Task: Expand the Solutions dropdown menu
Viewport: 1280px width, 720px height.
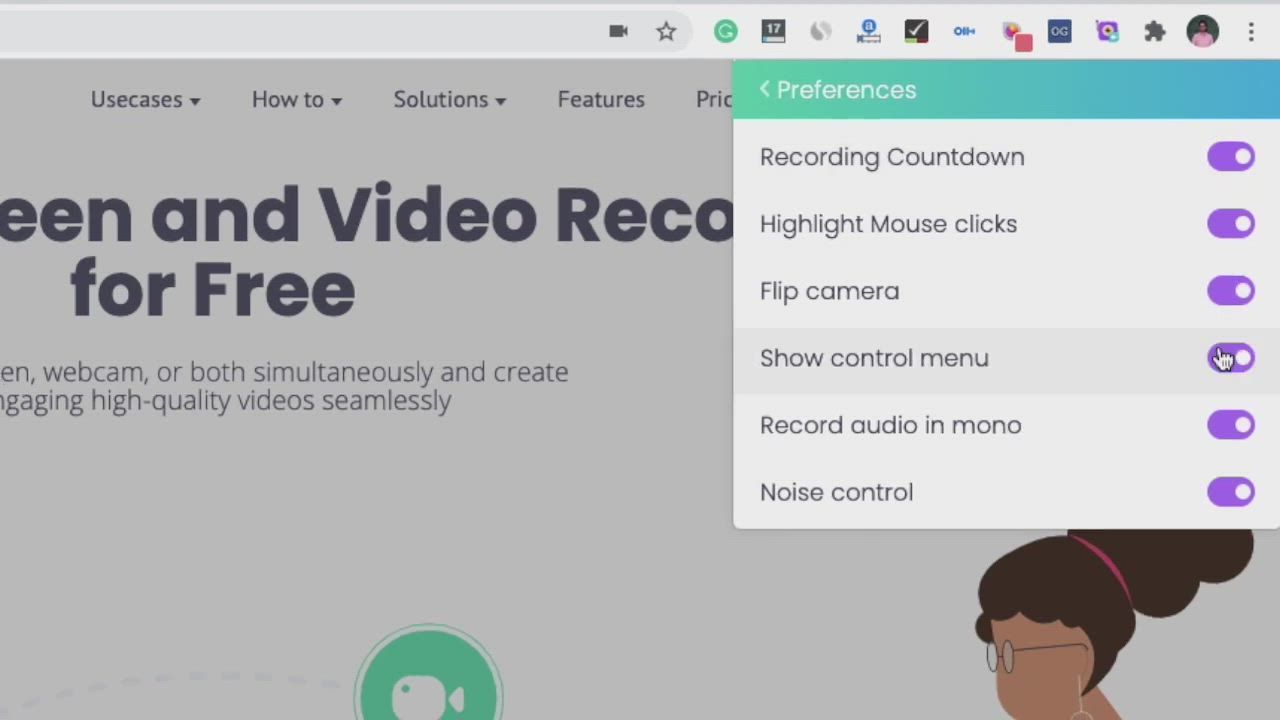Action: coord(450,99)
